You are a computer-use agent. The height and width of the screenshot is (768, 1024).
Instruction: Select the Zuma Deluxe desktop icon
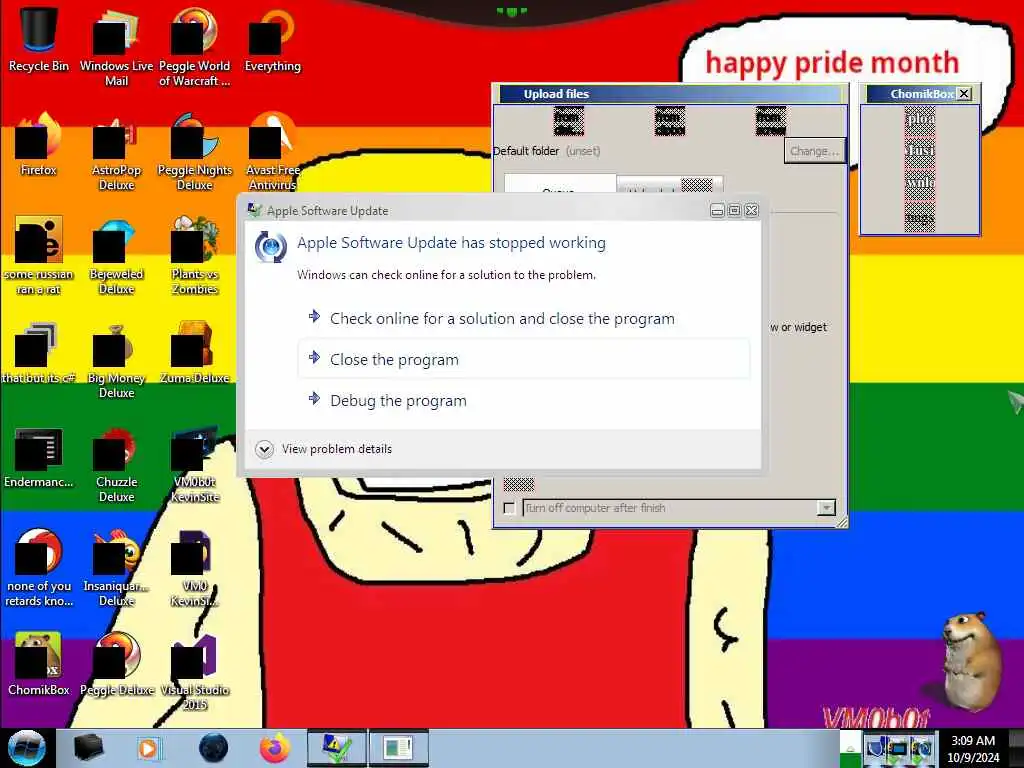[195, 352]
